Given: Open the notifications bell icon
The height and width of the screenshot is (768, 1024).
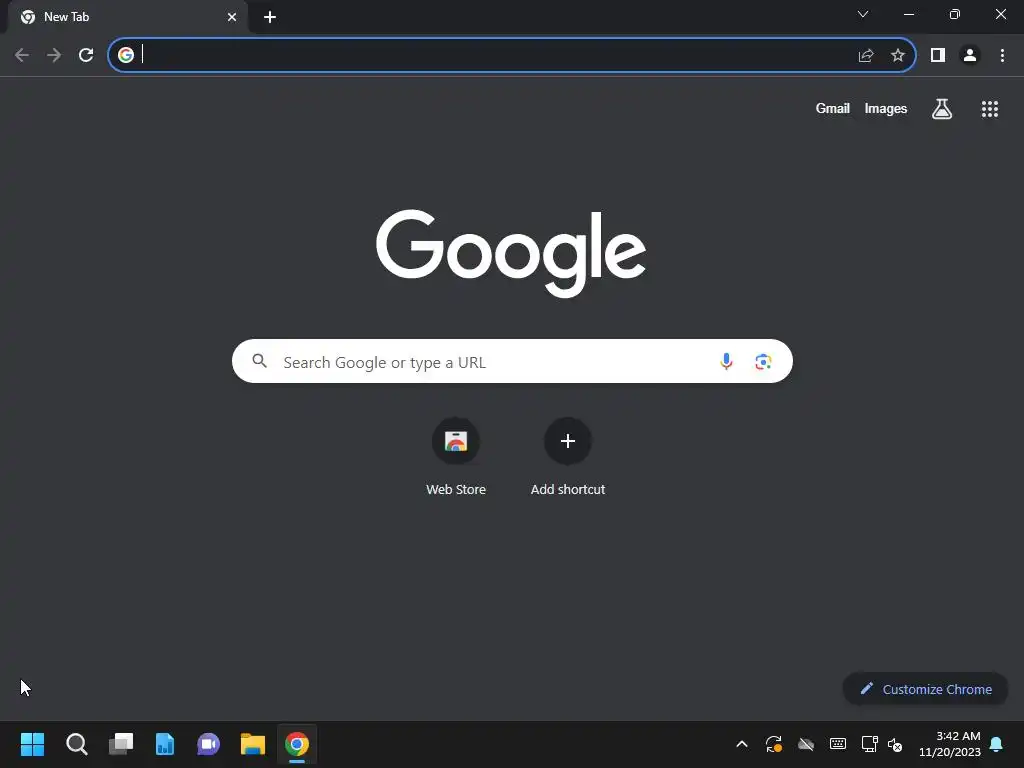Looking at the screenshot, I should pos(997,744).
